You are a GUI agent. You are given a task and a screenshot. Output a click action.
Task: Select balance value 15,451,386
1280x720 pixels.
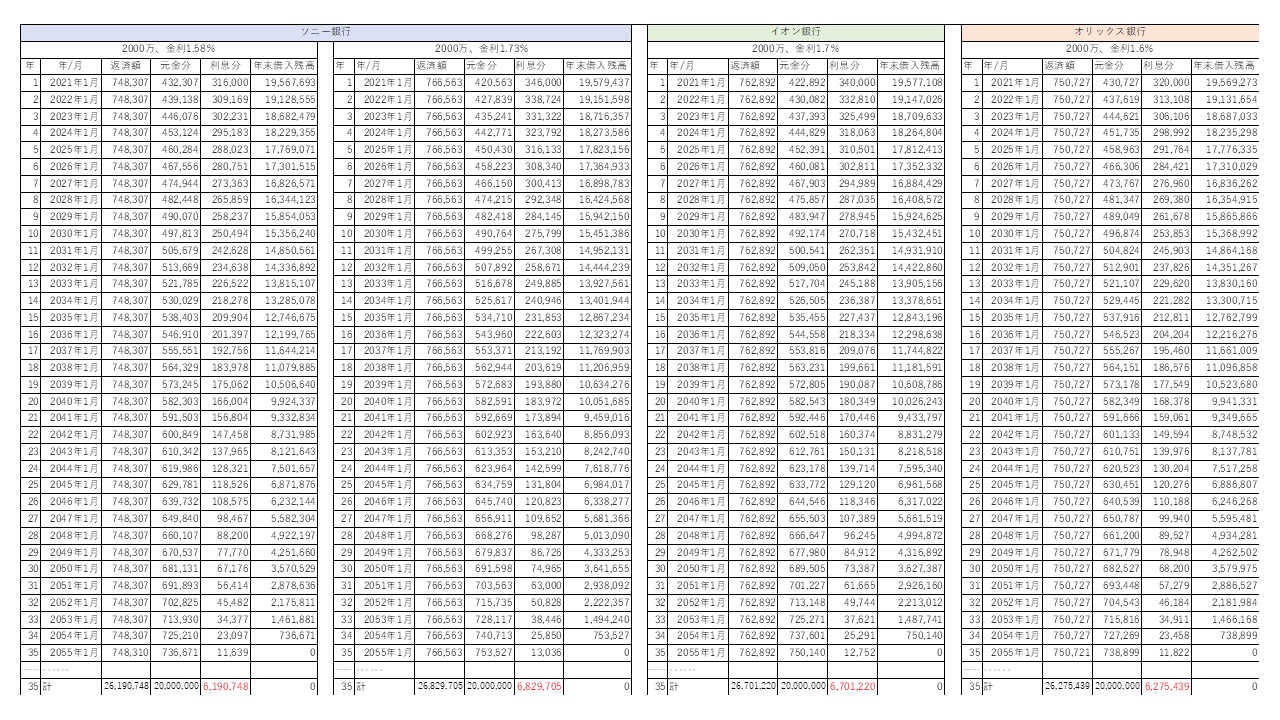click(598, 234)
